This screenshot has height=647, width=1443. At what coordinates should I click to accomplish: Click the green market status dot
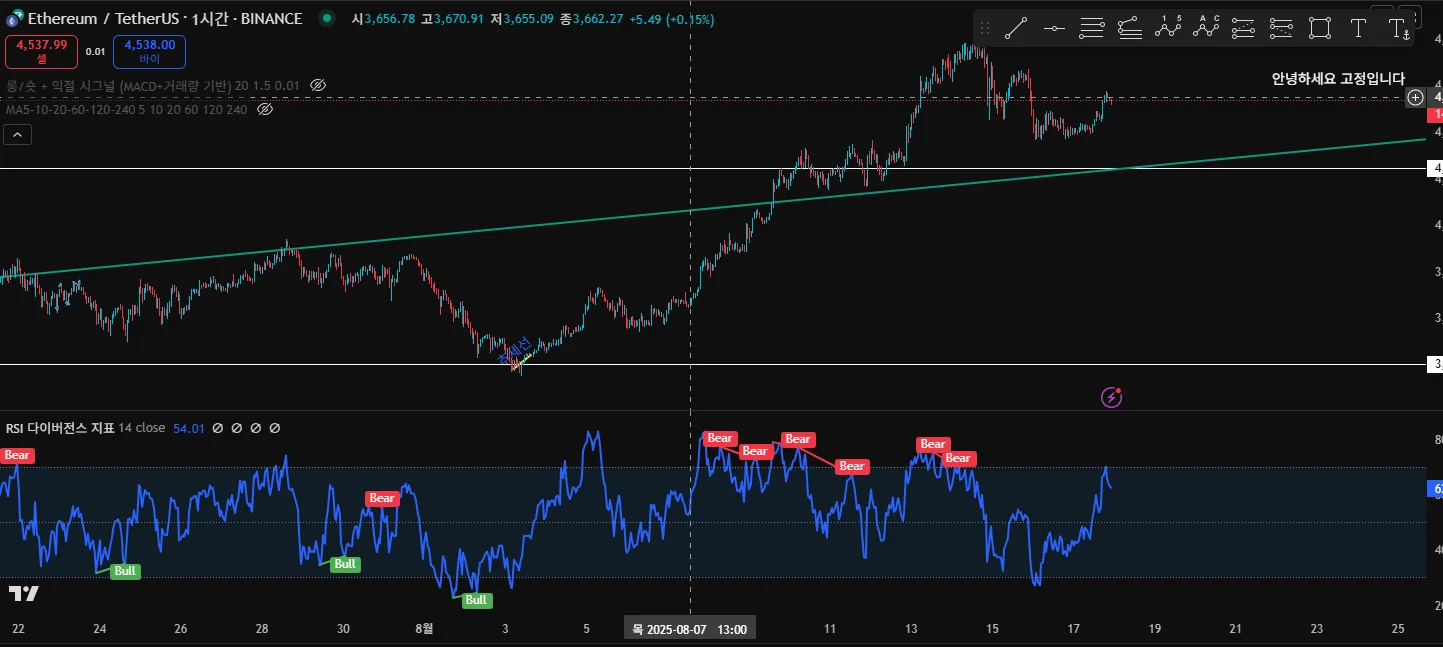pyautogui.click(x=326, y=18)
